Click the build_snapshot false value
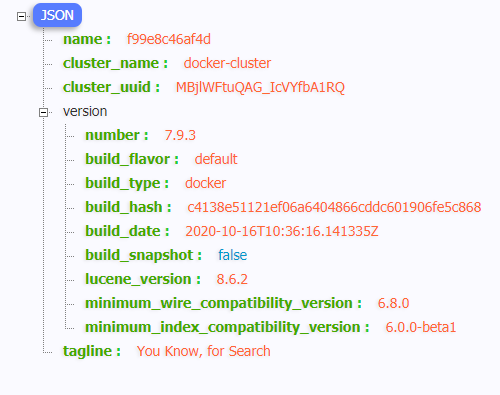 (233, 255)
